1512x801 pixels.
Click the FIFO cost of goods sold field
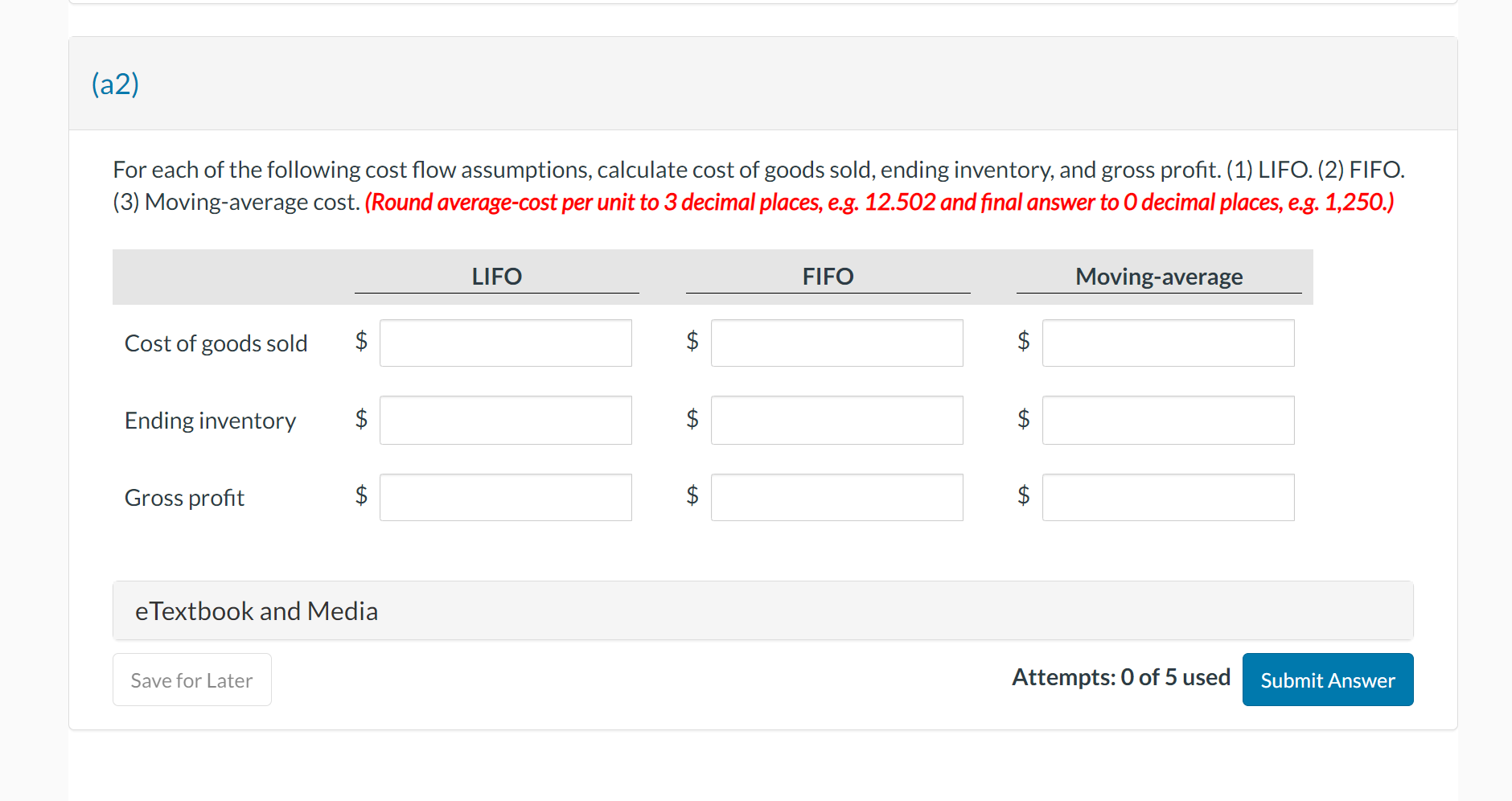click(836, 343)
